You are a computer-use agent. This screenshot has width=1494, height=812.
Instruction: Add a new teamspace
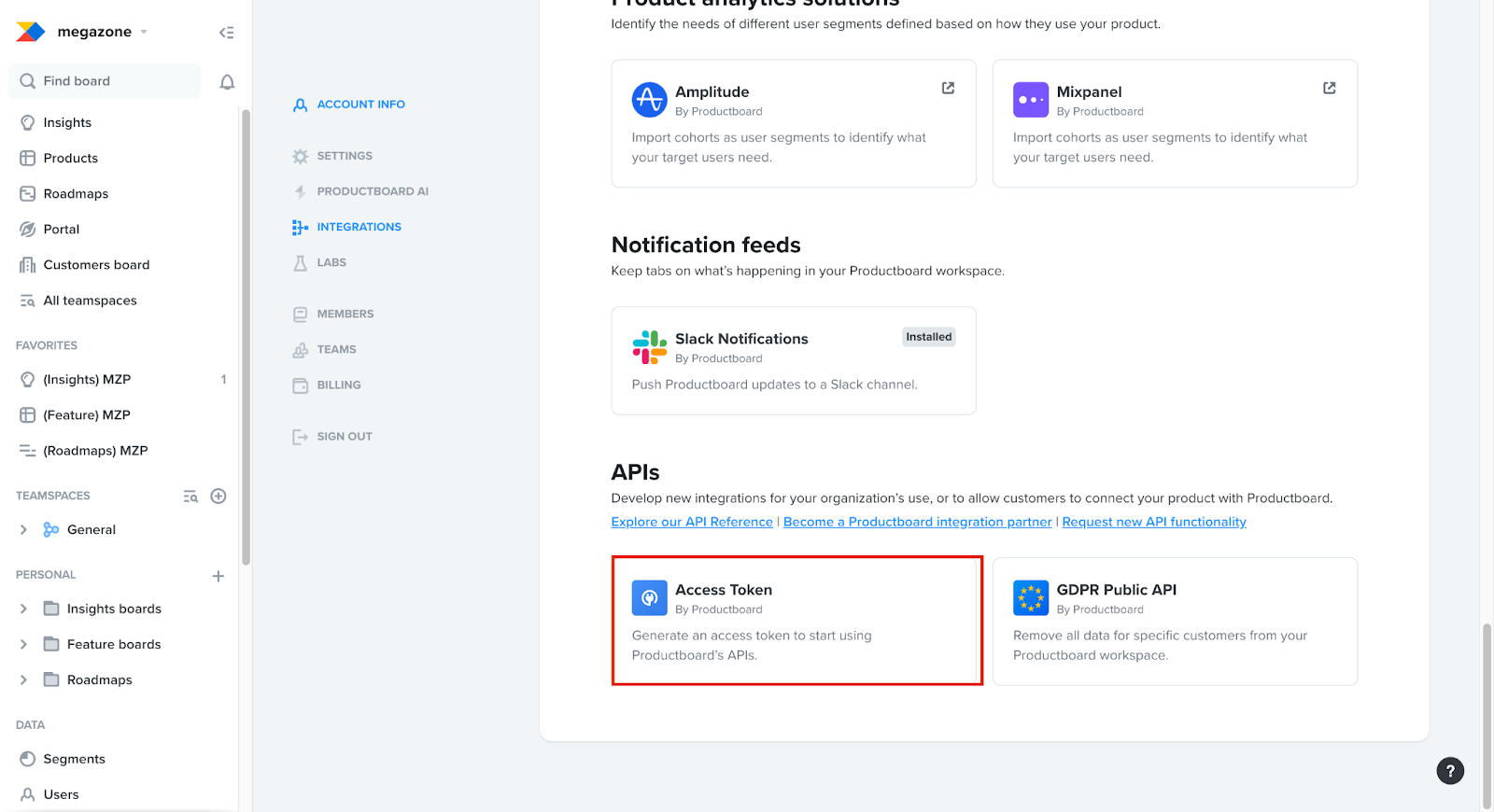coord(218,497)
